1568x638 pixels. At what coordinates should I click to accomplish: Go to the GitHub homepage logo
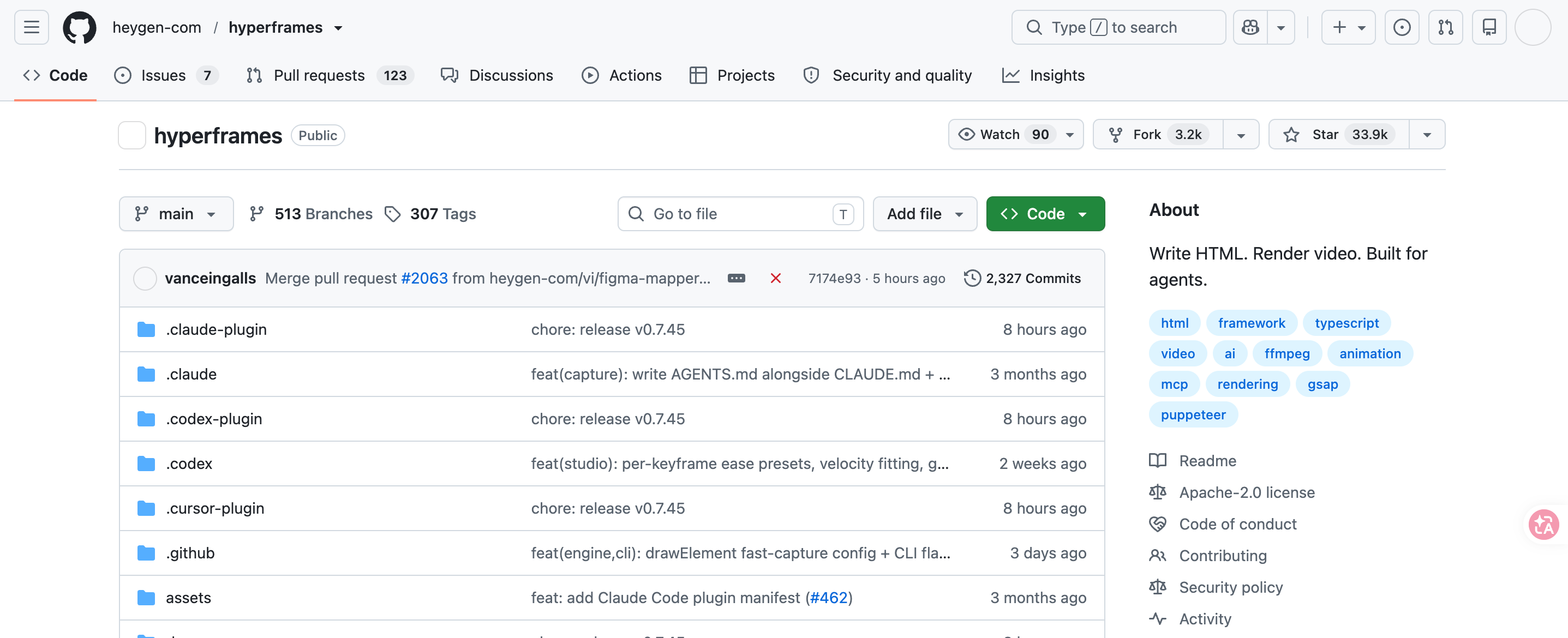pos(80,27)
